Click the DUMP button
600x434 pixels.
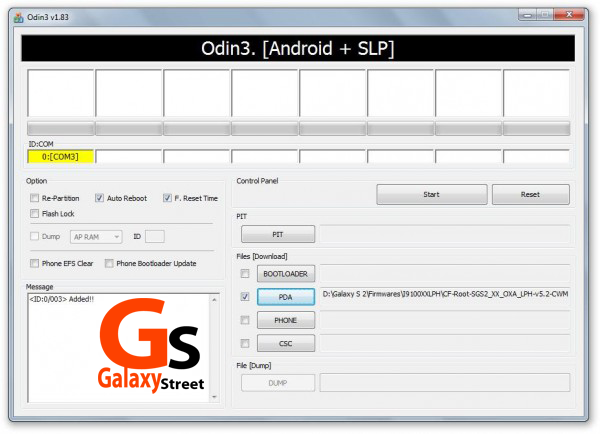(x=278, y=383)
